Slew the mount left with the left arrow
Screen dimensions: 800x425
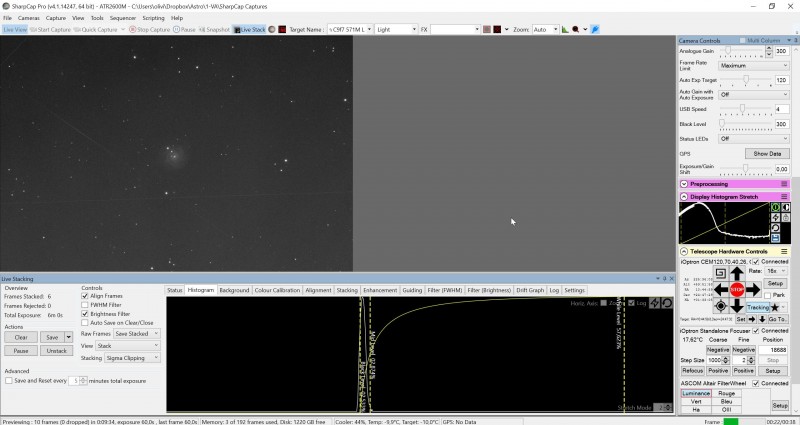[720, 289]
